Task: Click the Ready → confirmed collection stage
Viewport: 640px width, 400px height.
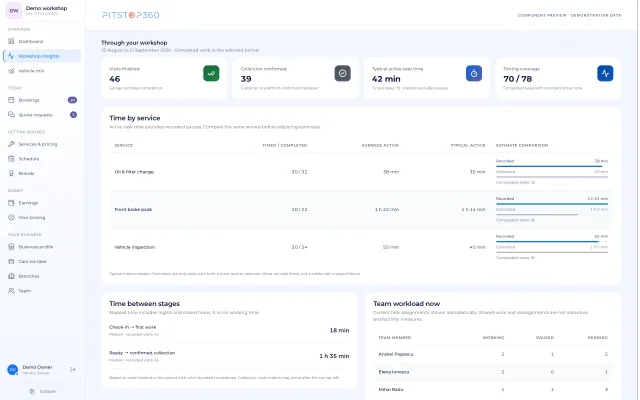Action: pyautogui.click(x=142, y=353)
